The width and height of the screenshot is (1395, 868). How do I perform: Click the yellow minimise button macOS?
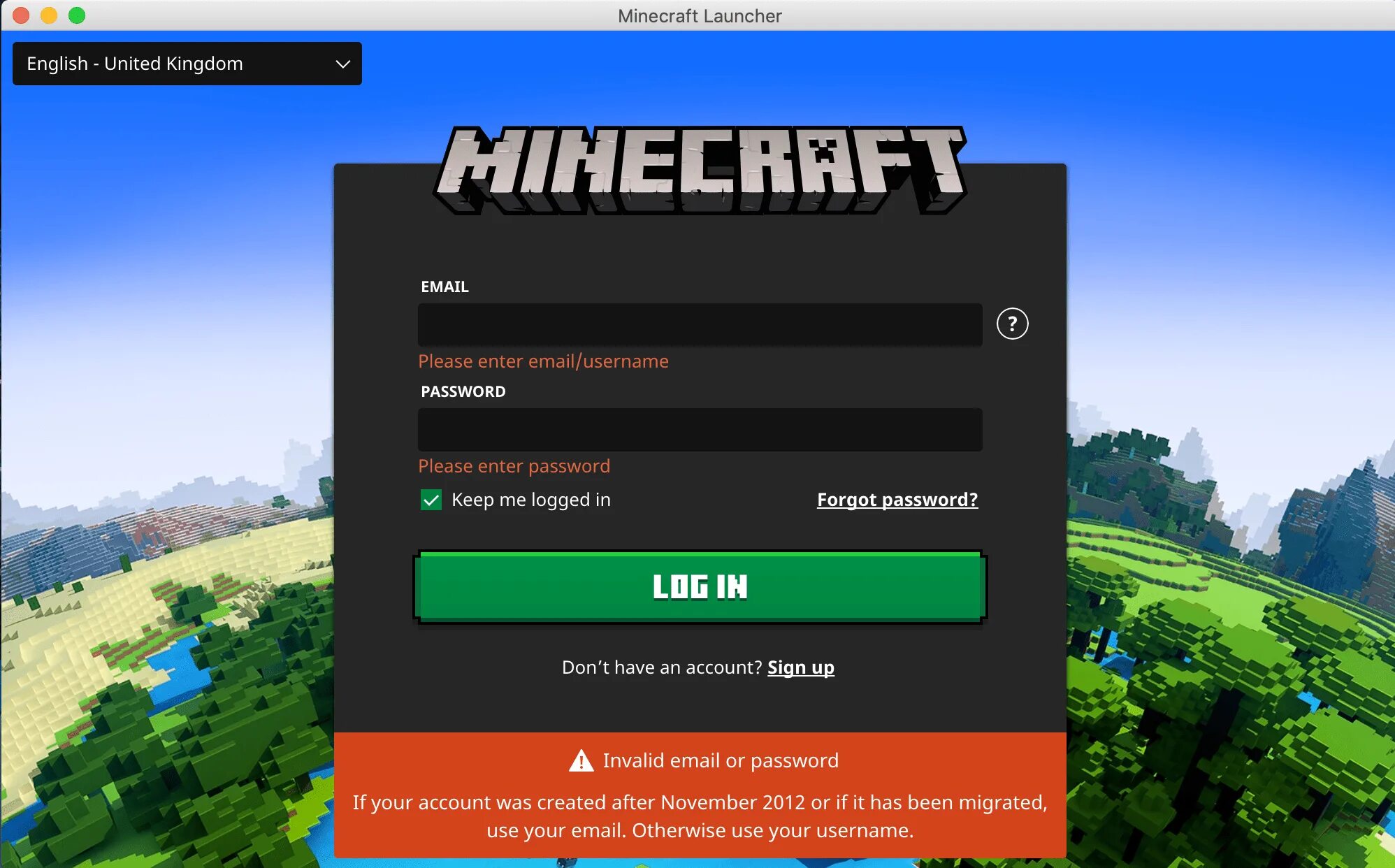coord(46,16)
